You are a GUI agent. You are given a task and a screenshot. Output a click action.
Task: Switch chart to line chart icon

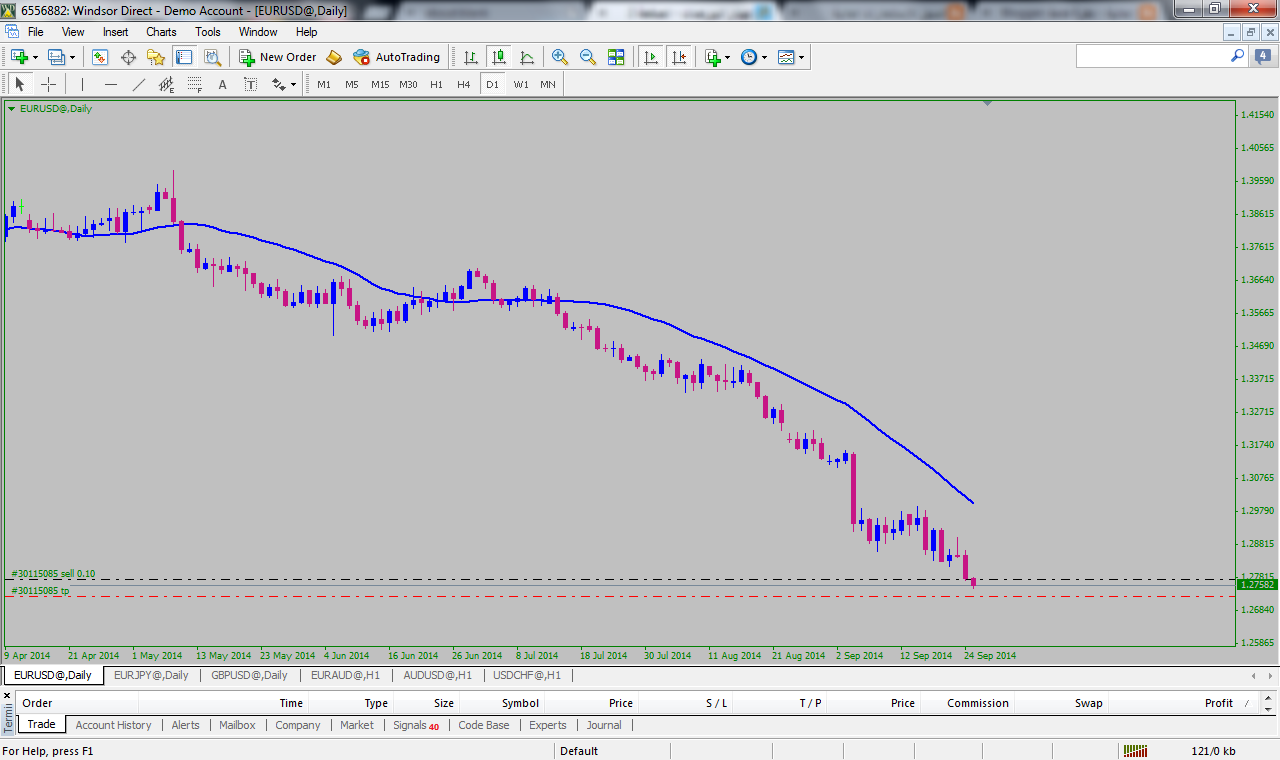point(526,57)
